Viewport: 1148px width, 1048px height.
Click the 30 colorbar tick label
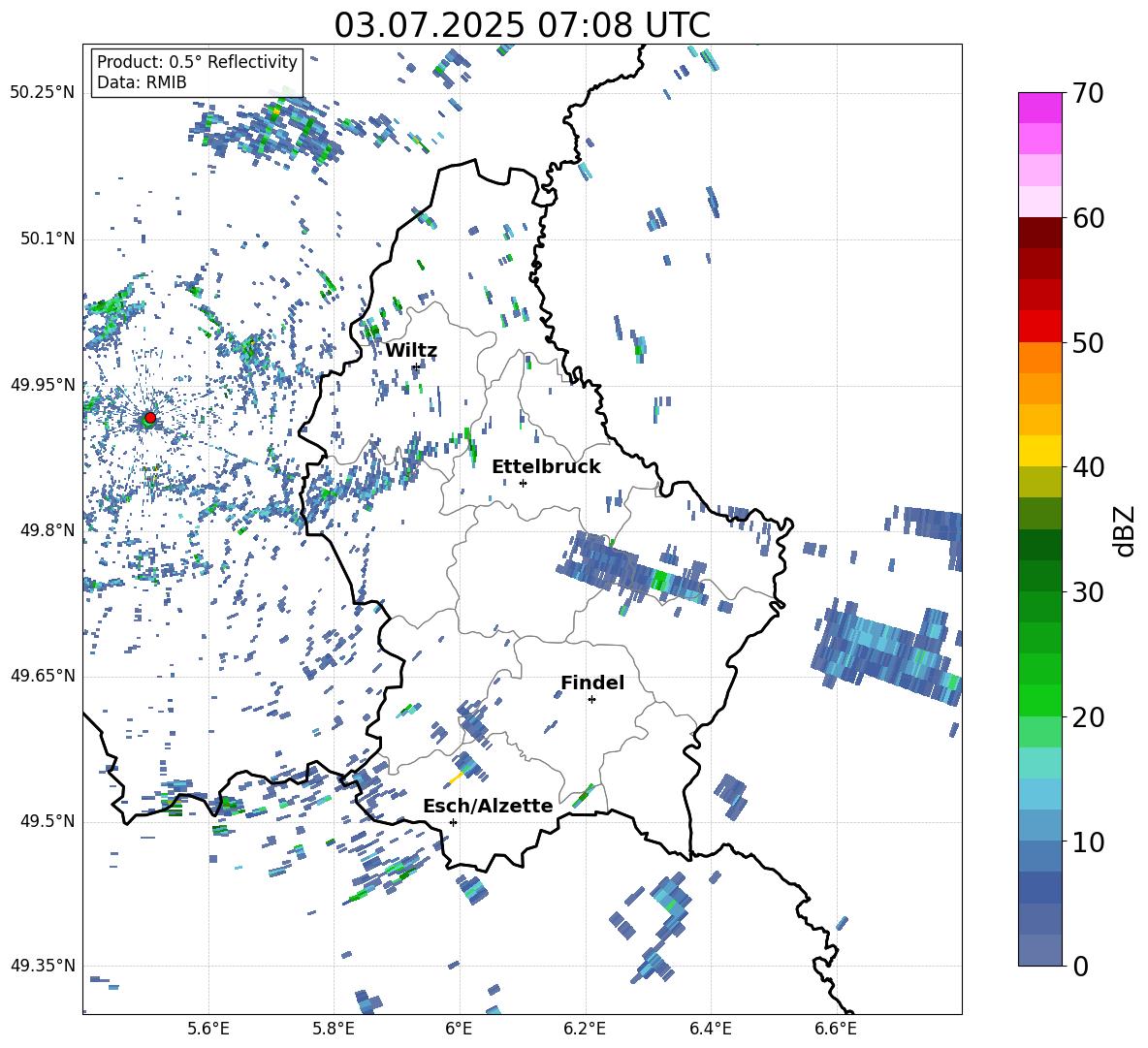[1088, 592]
